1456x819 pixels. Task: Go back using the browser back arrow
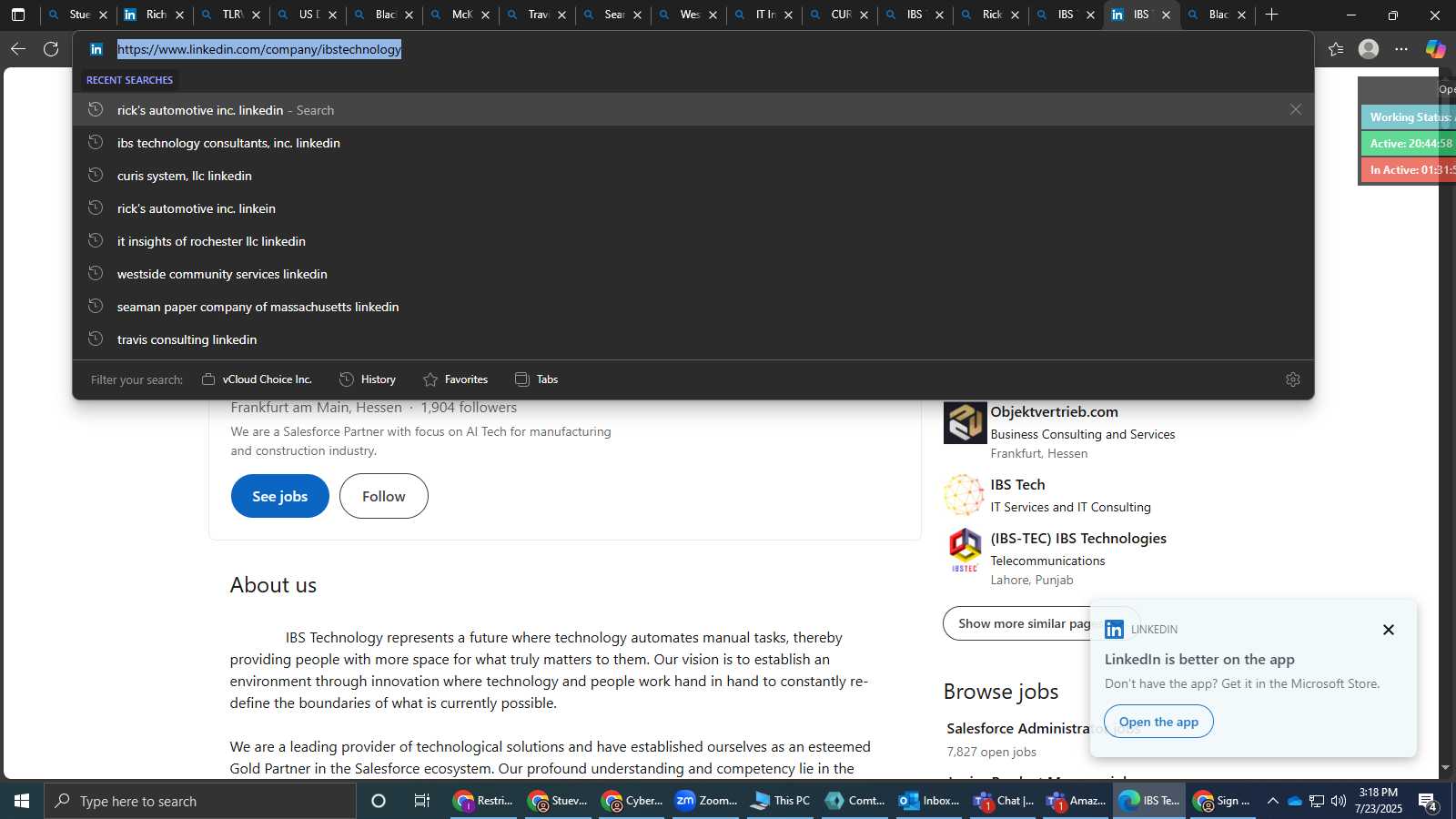pyautogui.click(x=18, y=49)
